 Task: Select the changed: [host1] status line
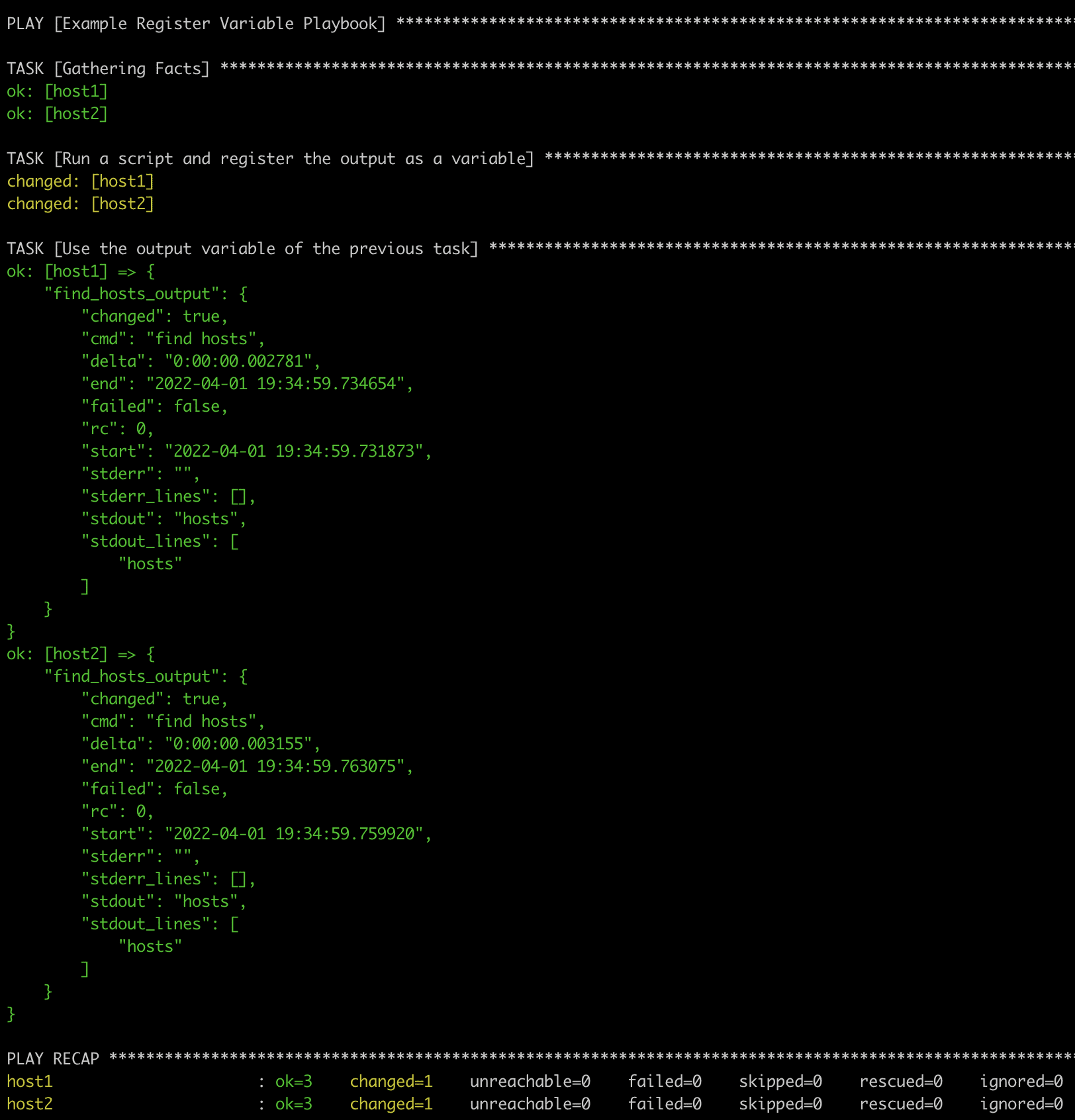pos(81,181)
